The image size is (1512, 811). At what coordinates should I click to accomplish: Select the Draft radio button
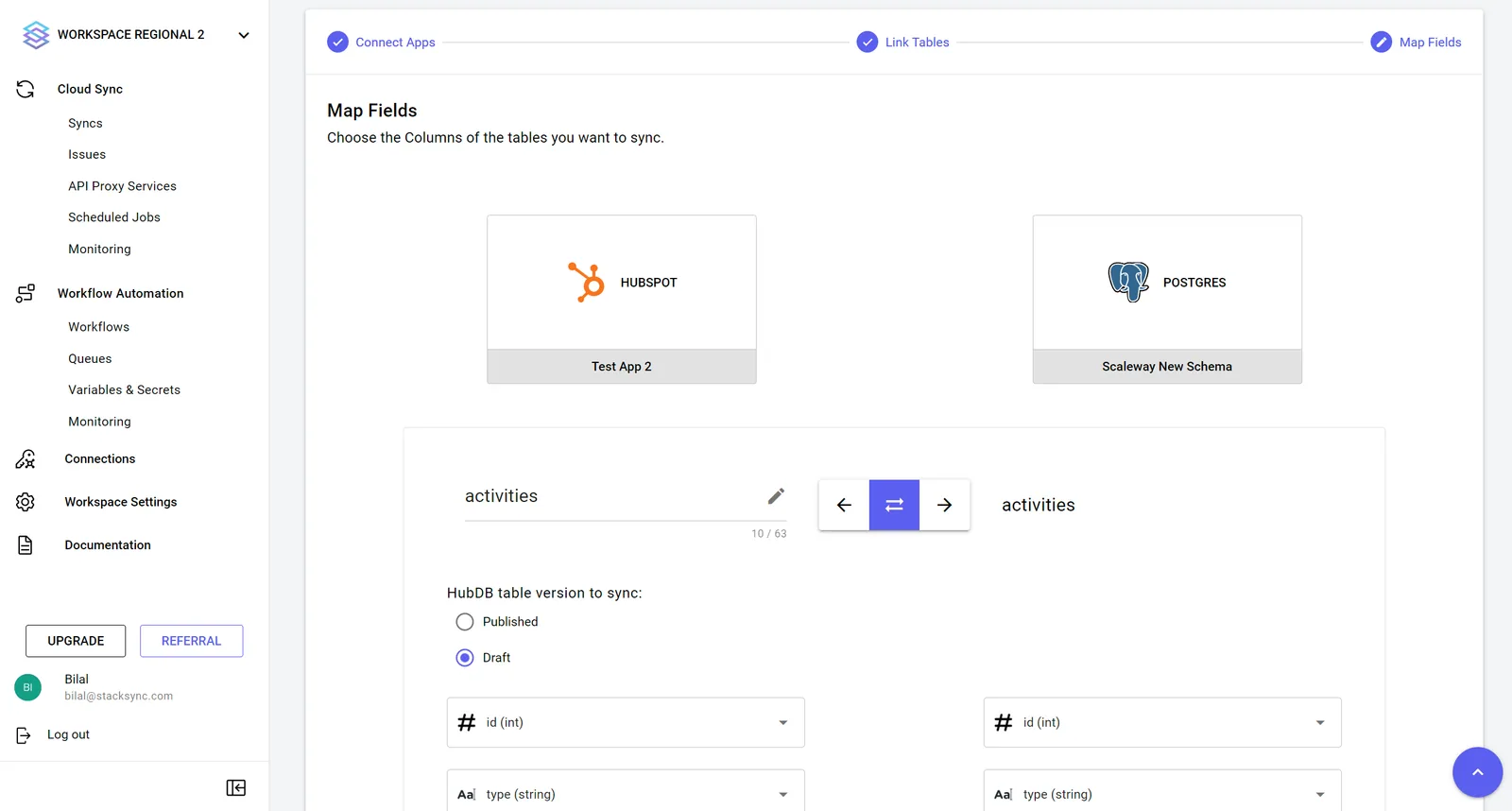coord(465,658)
